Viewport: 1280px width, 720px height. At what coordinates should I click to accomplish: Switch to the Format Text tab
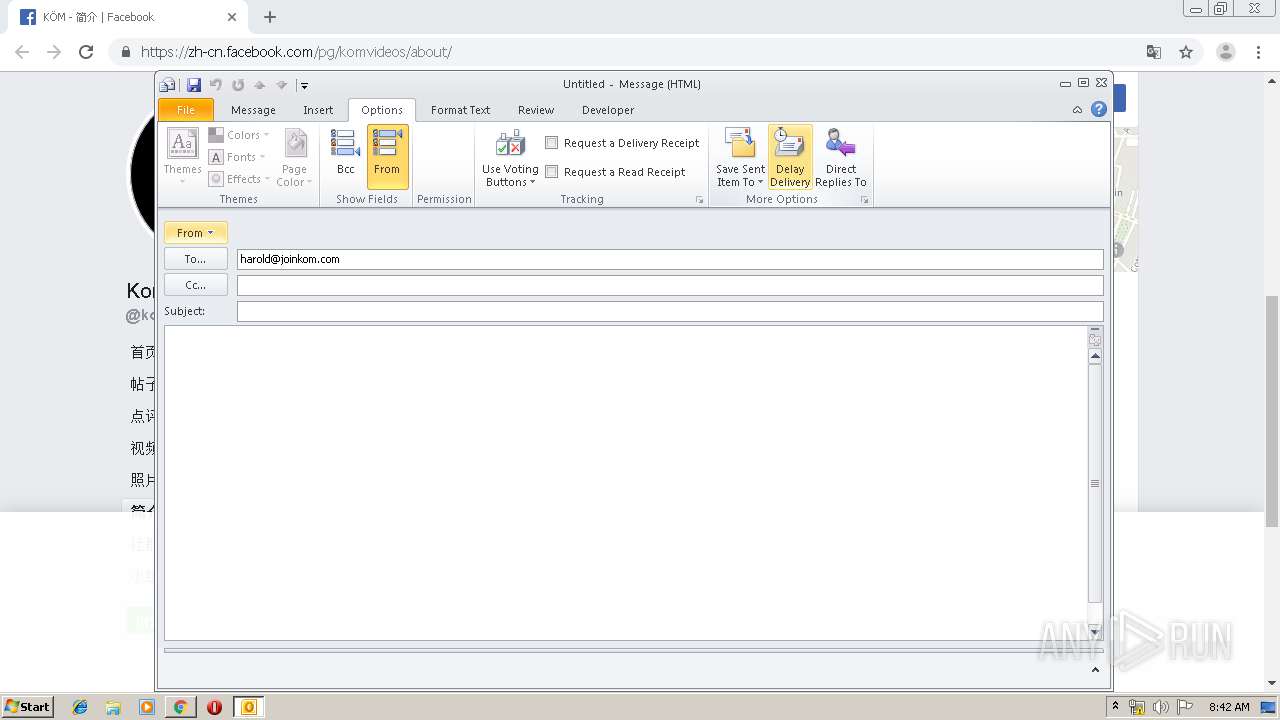[x=460, y=110]
